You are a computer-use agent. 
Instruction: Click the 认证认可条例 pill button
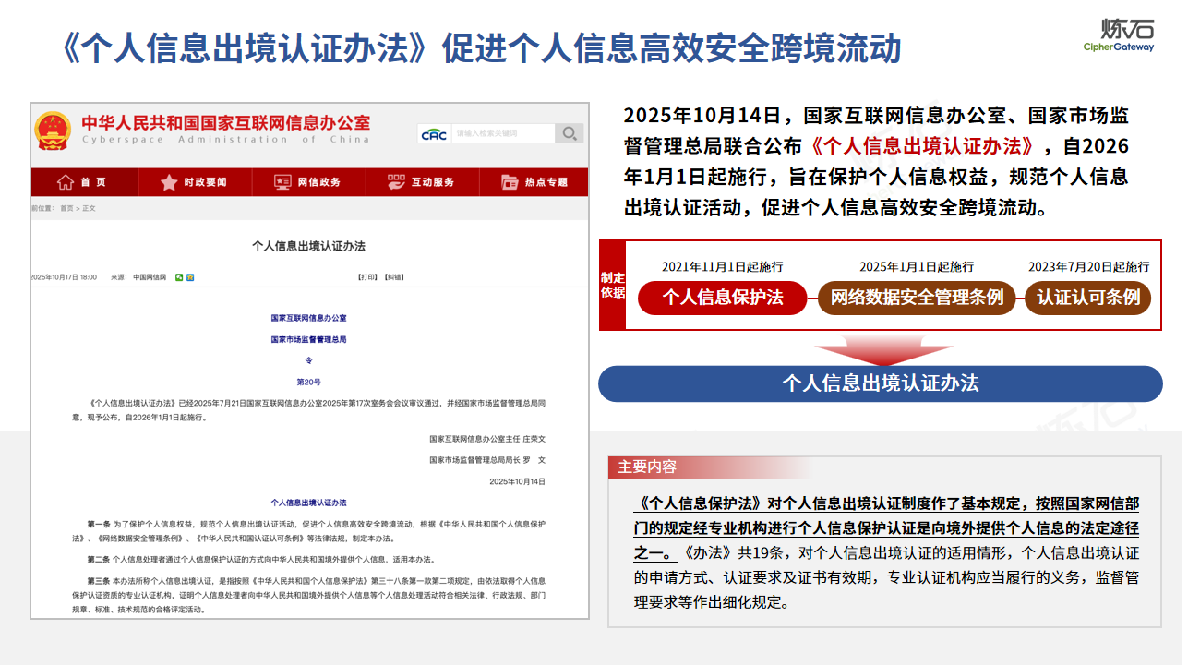click(1088, 297)
